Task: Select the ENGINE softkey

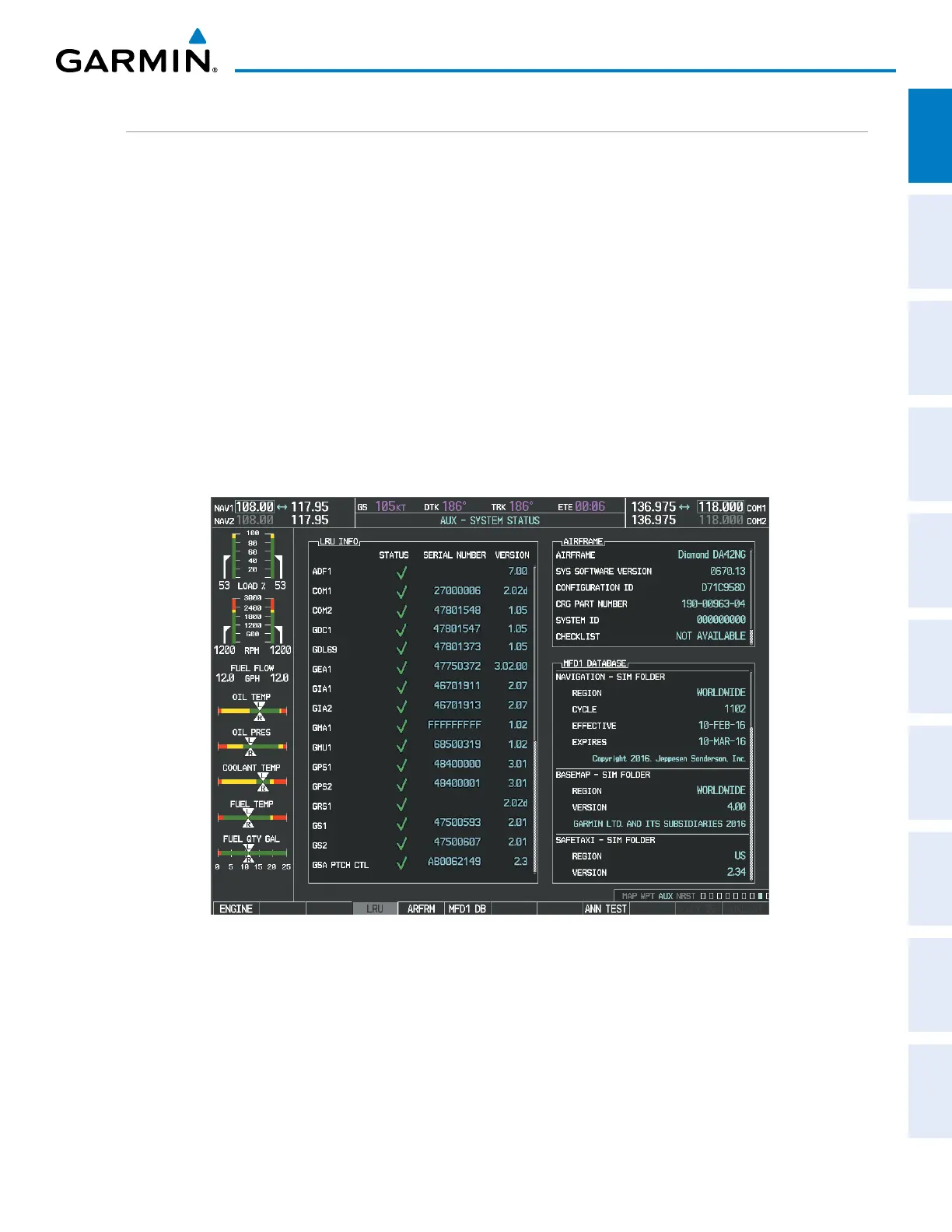Action: tap(236, 908)
